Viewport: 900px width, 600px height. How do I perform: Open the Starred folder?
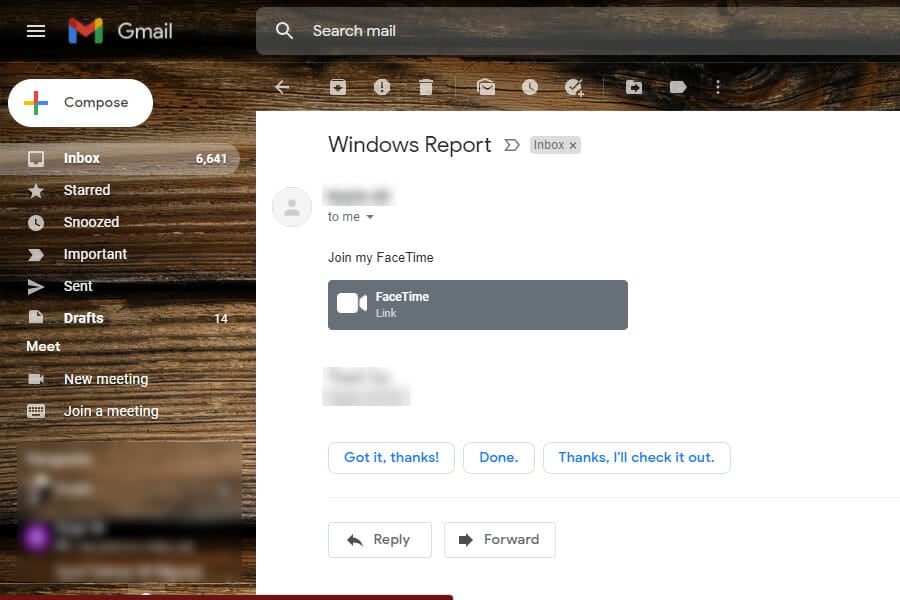pyautogui.click(x=85, y=190)
